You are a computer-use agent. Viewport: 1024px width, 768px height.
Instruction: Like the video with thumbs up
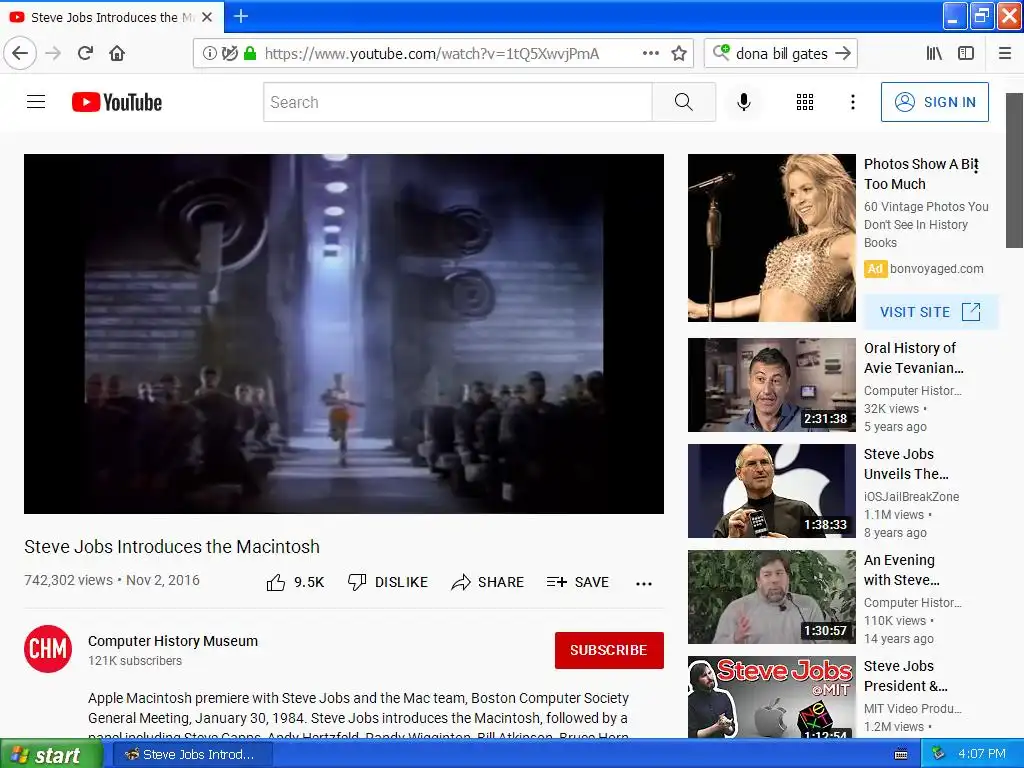[295, 582]
